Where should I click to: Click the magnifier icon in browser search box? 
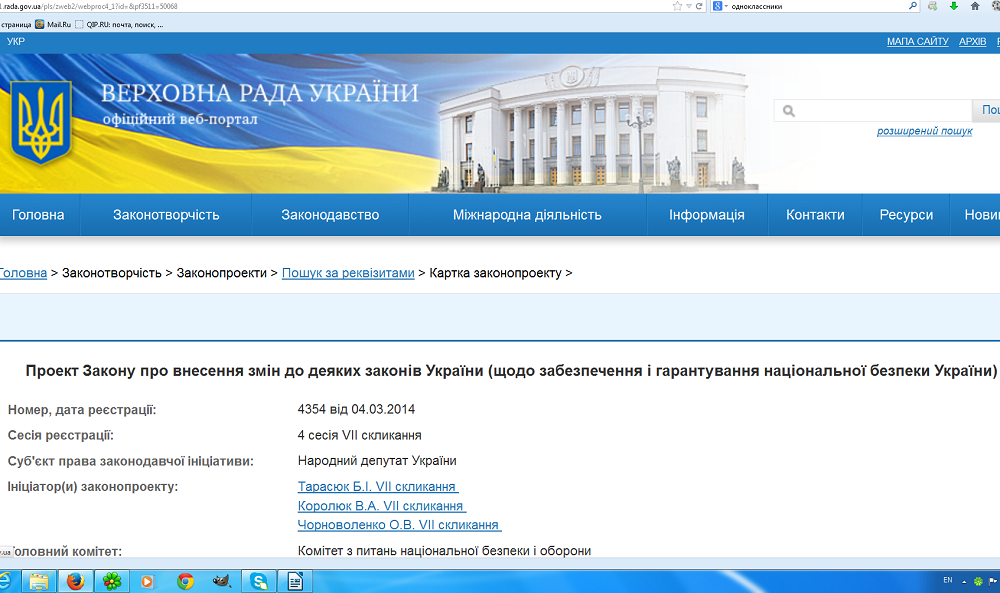[x=912, y=6]
